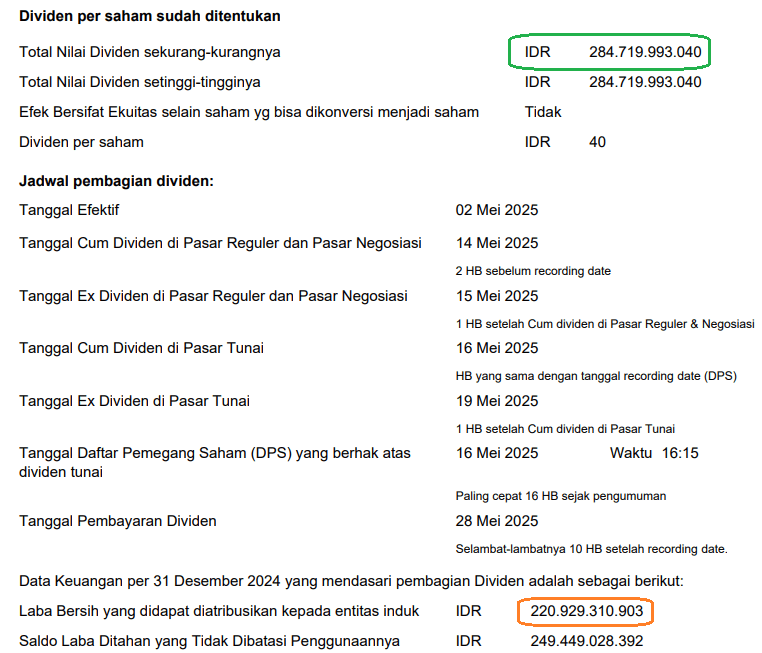
Task: Click 'Laba Bersih yang didapat diatribusikan' label
Action: tap(219, 611)
